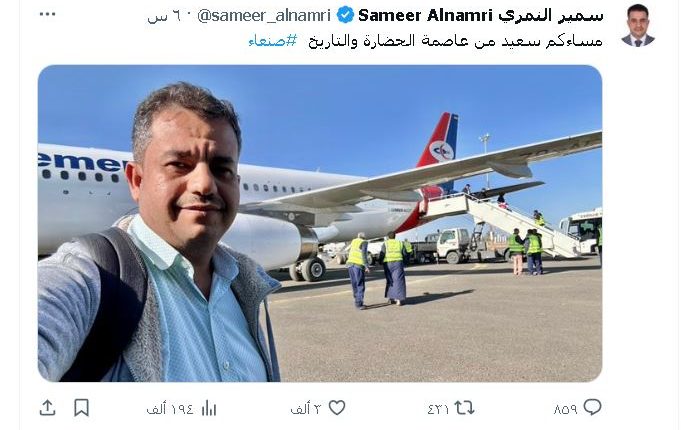Viewport: 681px width, 430px height.
Task: Click the share/upload arrow icon
Action: click(x=47, y=408)
